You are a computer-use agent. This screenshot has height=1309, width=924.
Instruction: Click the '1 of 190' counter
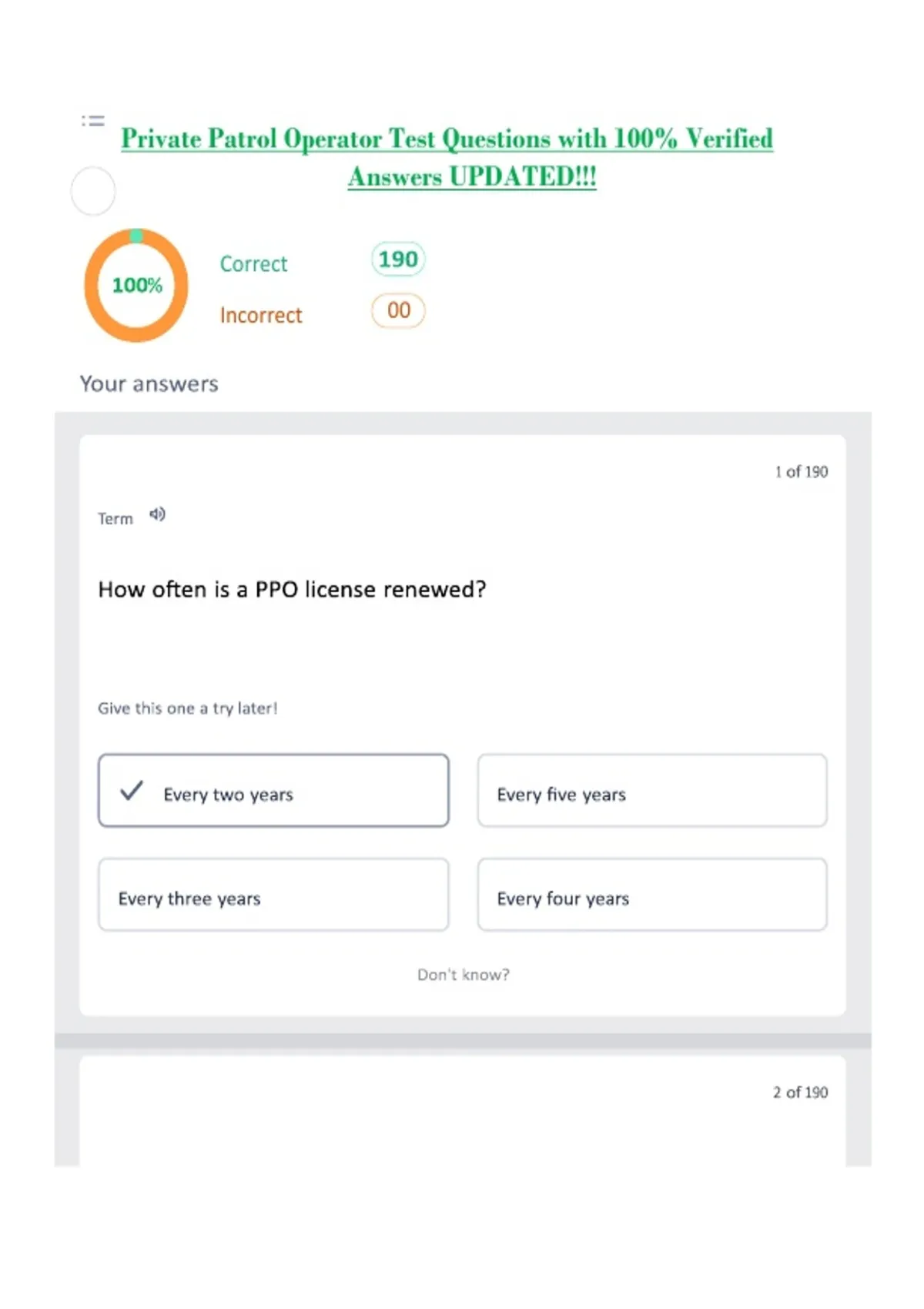[802, 471]
